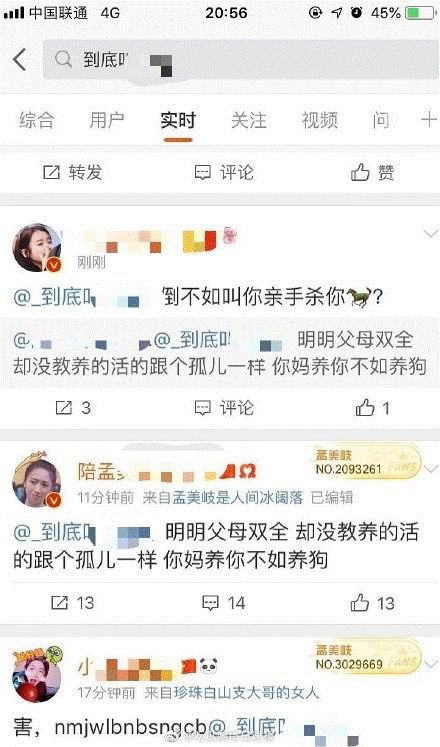Expand options chevron on first post
440x747 pixels.
click(430, 234)
